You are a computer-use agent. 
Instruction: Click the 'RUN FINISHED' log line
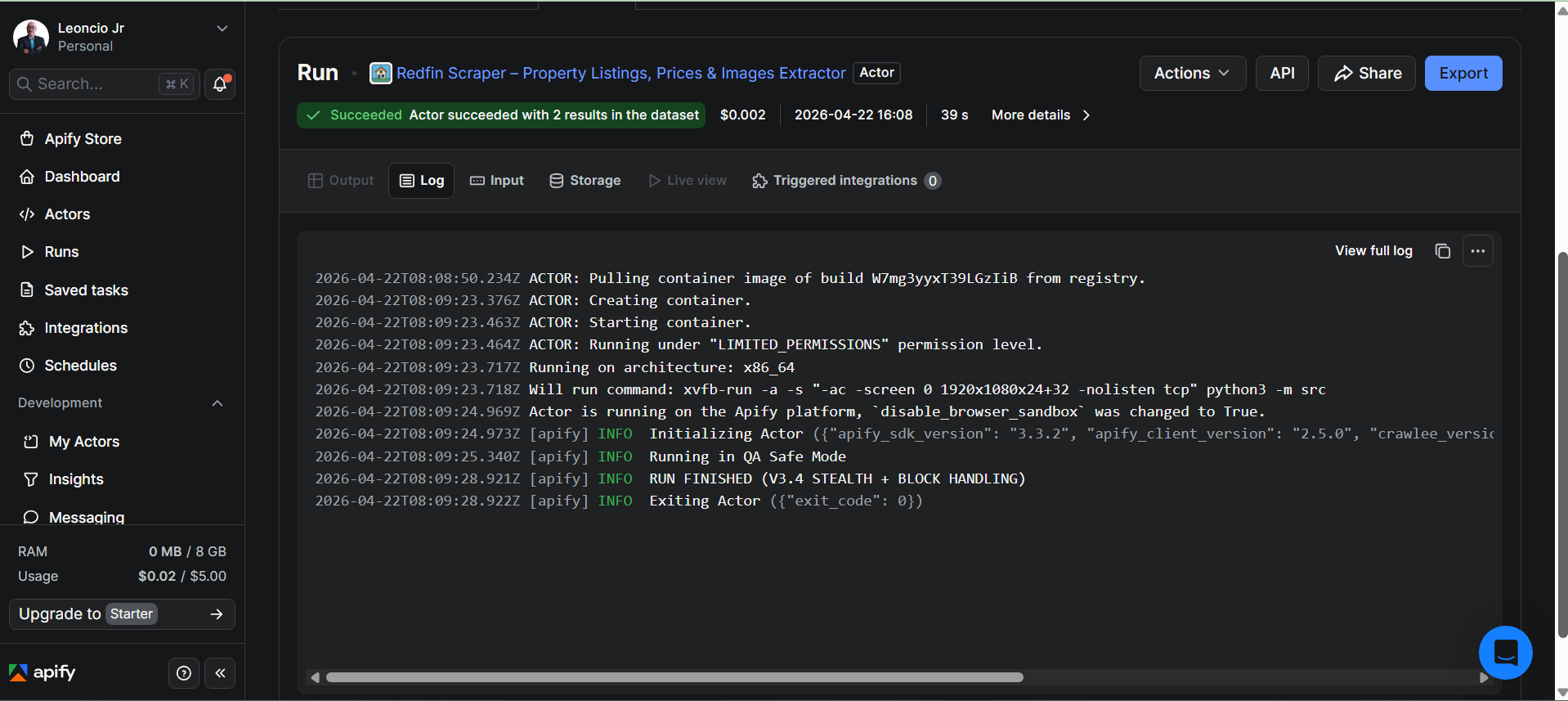pyautogui.click(x=670, y=479)
